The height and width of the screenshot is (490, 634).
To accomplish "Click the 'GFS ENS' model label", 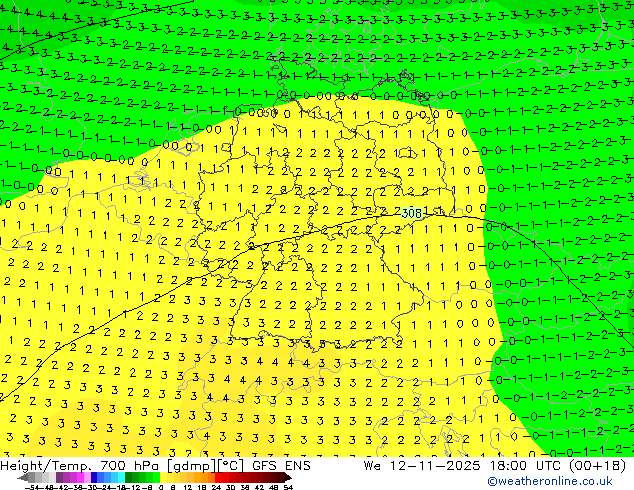I will click(x=281, y=466).
